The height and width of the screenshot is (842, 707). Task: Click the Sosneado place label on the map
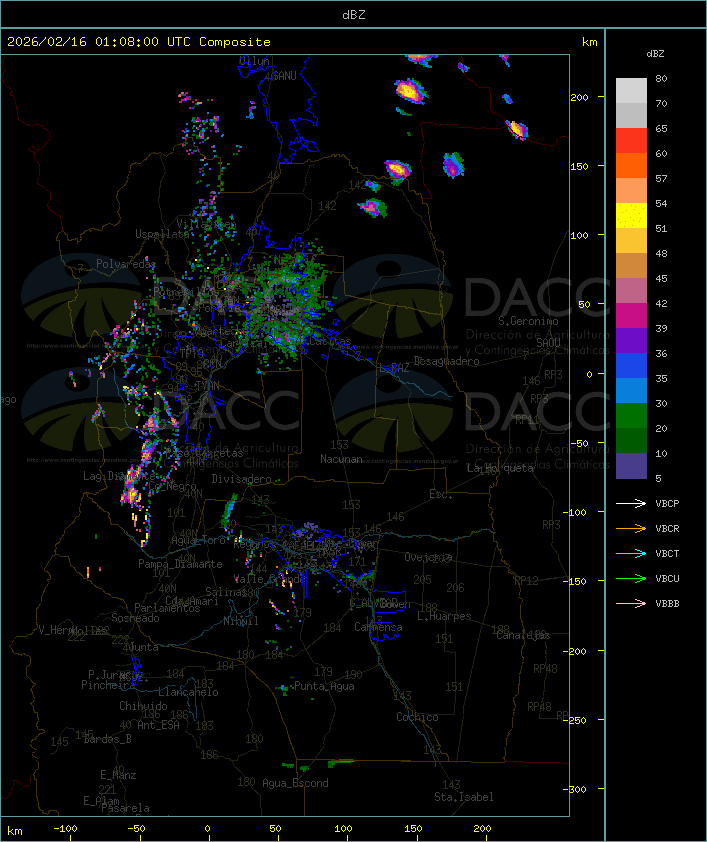pyautogui.click(x=135, y=618)
